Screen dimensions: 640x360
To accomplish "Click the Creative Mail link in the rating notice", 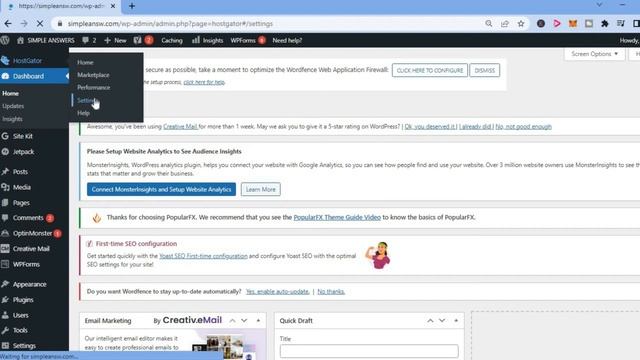I will 180,127.
